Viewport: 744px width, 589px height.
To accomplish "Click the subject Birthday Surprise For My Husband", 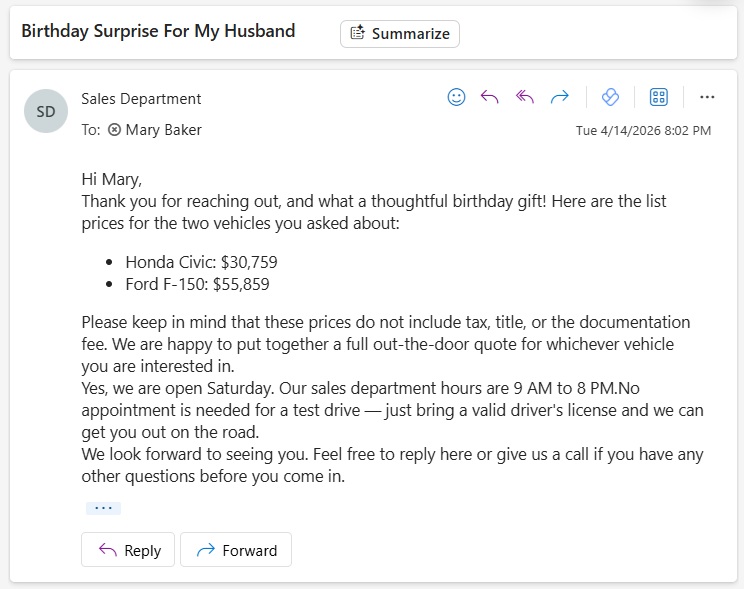I will (158, 31).
